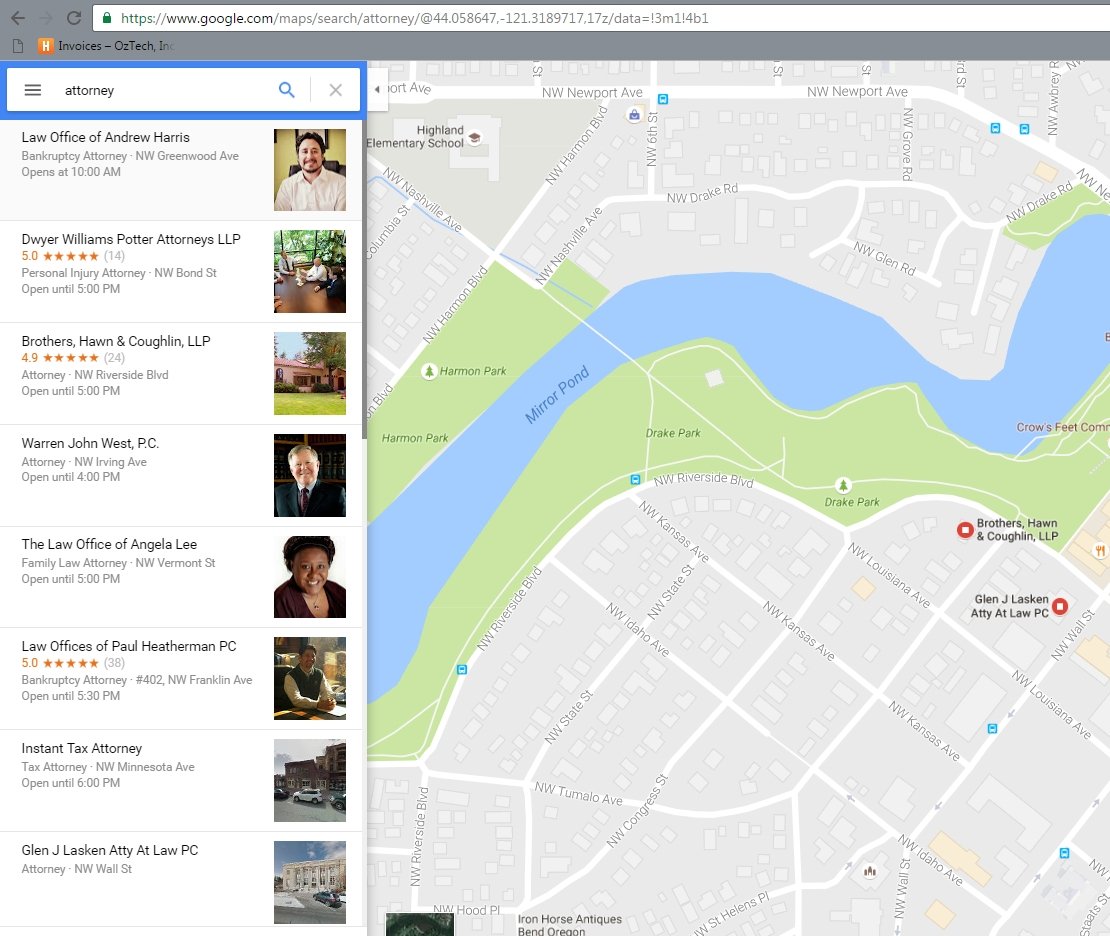Click Paul Heatherman's 5.0 (38) star rating
The image size is (1110, 936).
pos(73,663)
